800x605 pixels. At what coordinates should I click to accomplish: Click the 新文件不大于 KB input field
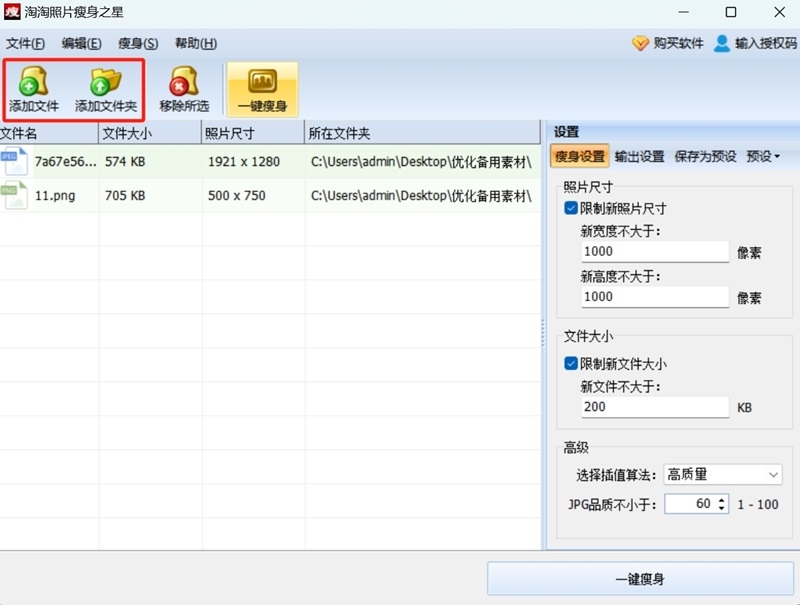(655, 407)
